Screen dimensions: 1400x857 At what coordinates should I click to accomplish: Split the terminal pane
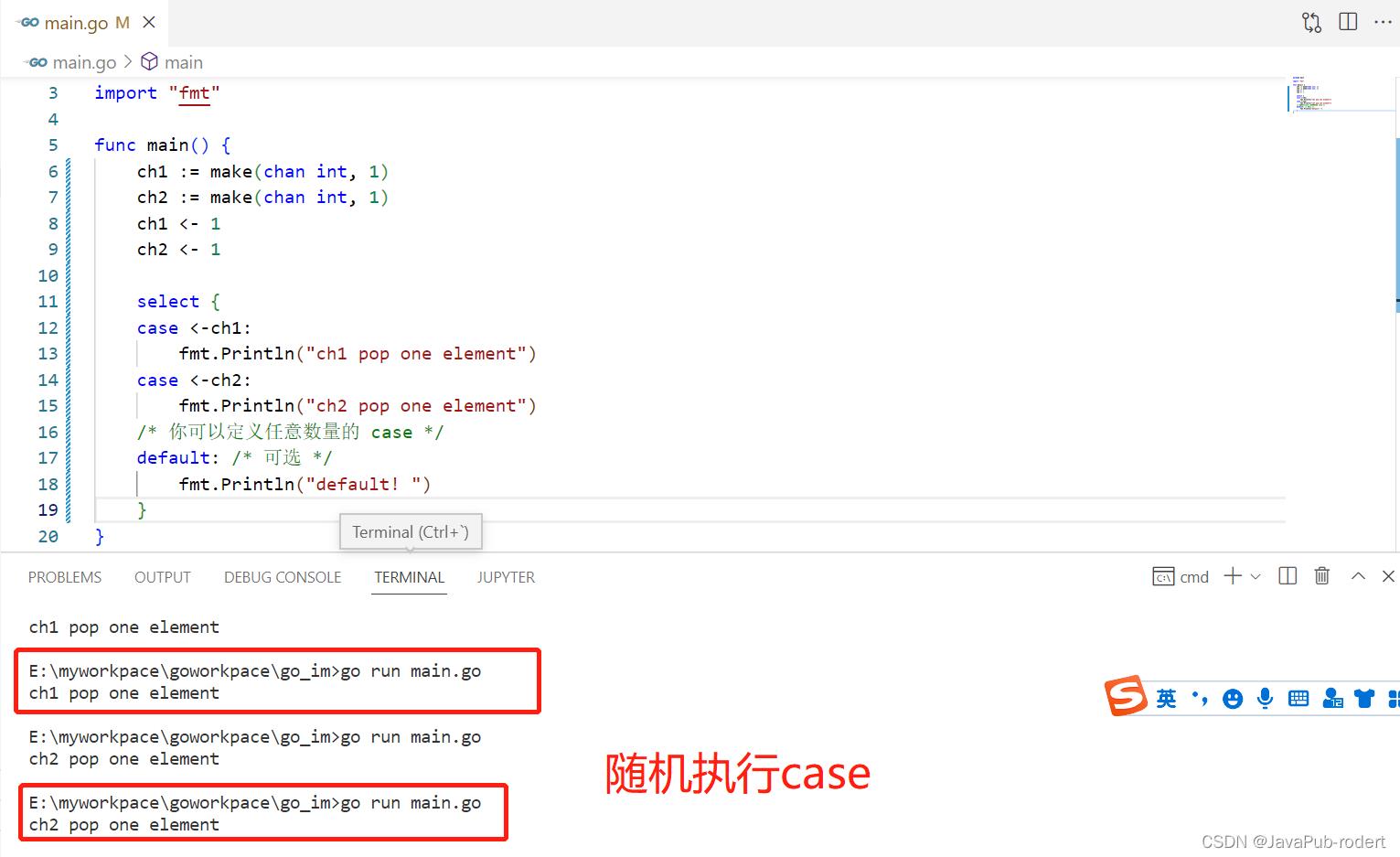(x=1288, y=575)
